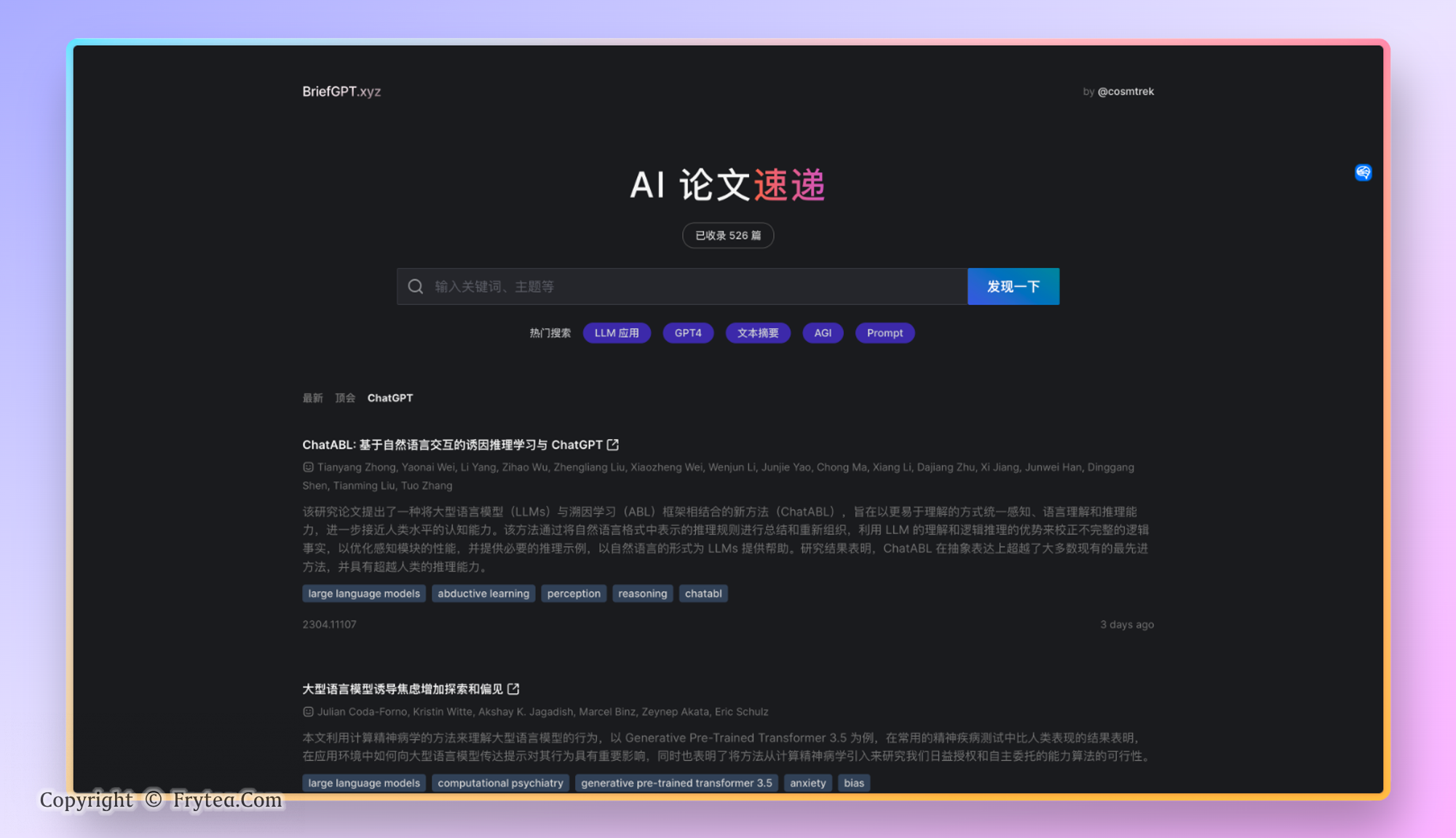Click the search magnifier icon
Image resolution: width=1456 pixels, height=838 pixels.
click(416, 287)
